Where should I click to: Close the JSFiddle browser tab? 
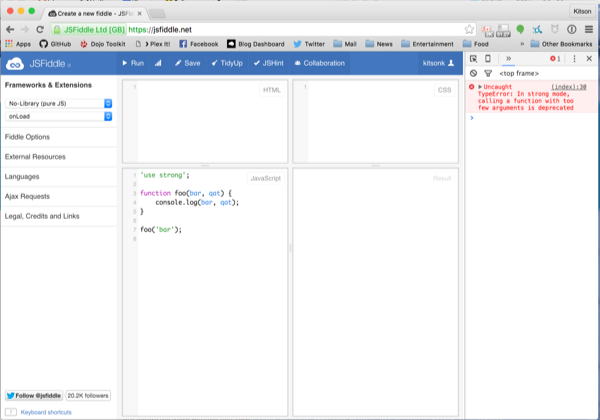pyautogui.click(x=140, y=13)
